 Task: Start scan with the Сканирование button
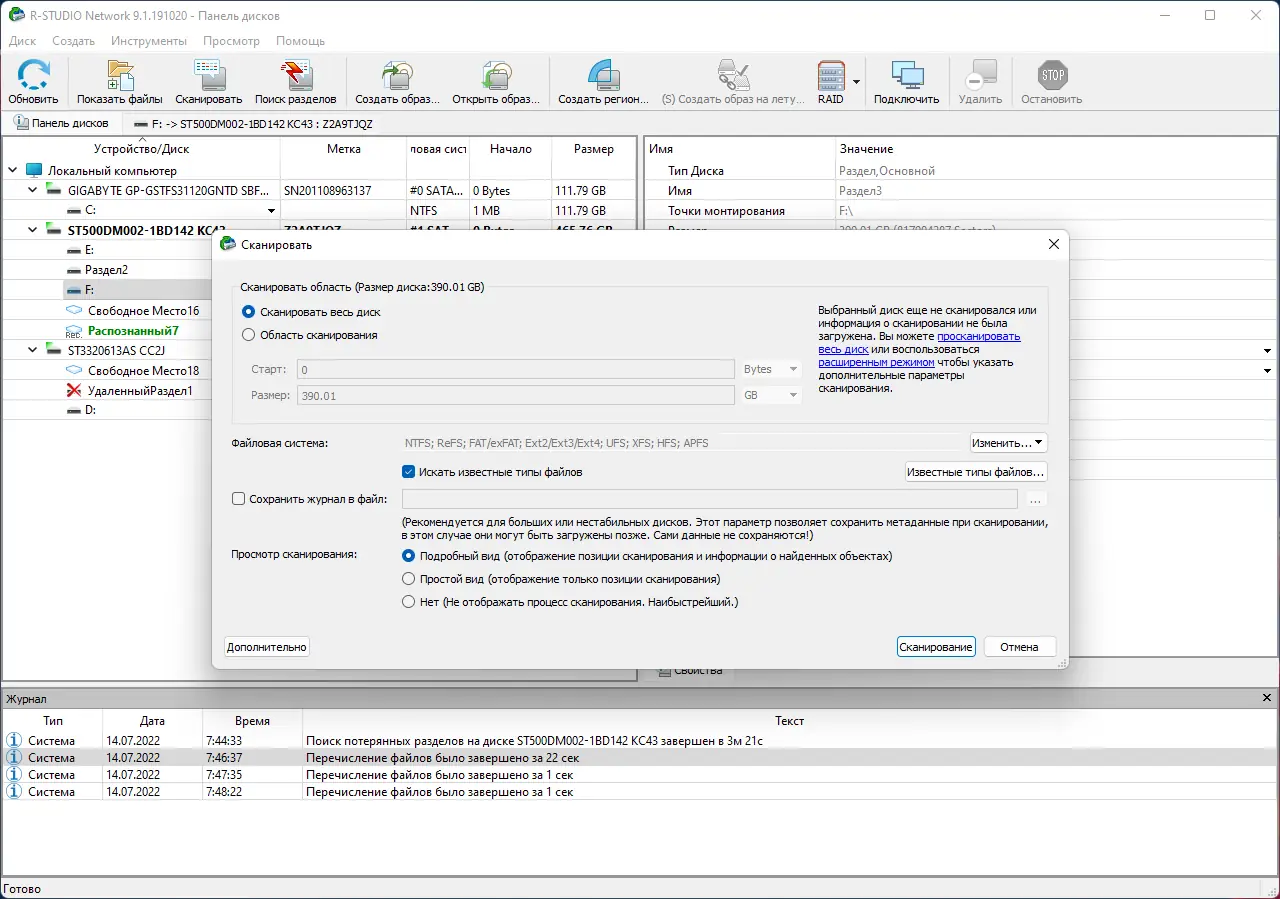[x=936, y=647]
